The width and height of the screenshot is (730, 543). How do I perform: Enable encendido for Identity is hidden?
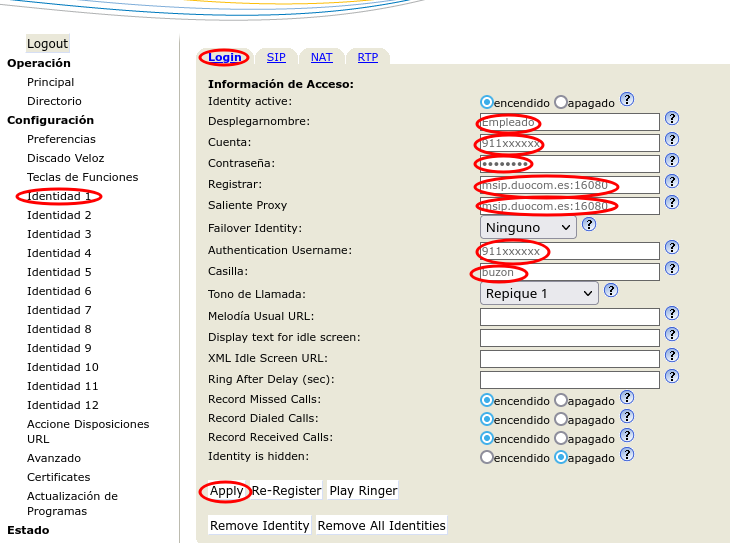pyautogui.click(x=487, y=457)
